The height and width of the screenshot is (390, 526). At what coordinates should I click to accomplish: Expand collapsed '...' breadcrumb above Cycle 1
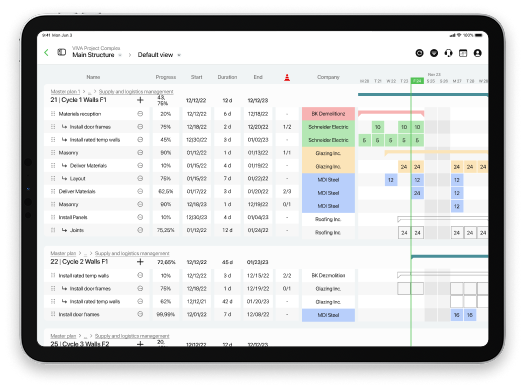tap(90, 92)
